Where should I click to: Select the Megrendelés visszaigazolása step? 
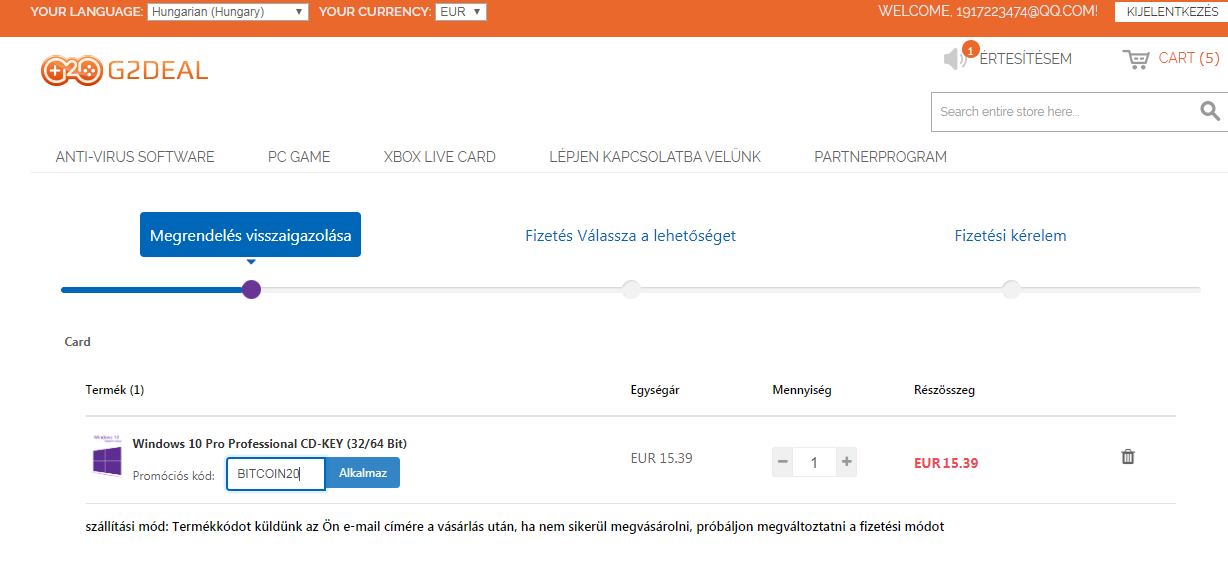coord(250,235)
